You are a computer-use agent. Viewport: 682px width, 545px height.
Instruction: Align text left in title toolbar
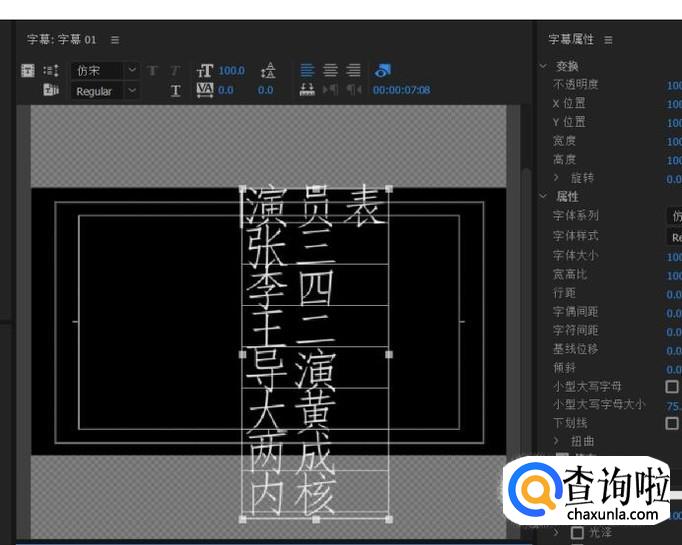pos(308,70)
